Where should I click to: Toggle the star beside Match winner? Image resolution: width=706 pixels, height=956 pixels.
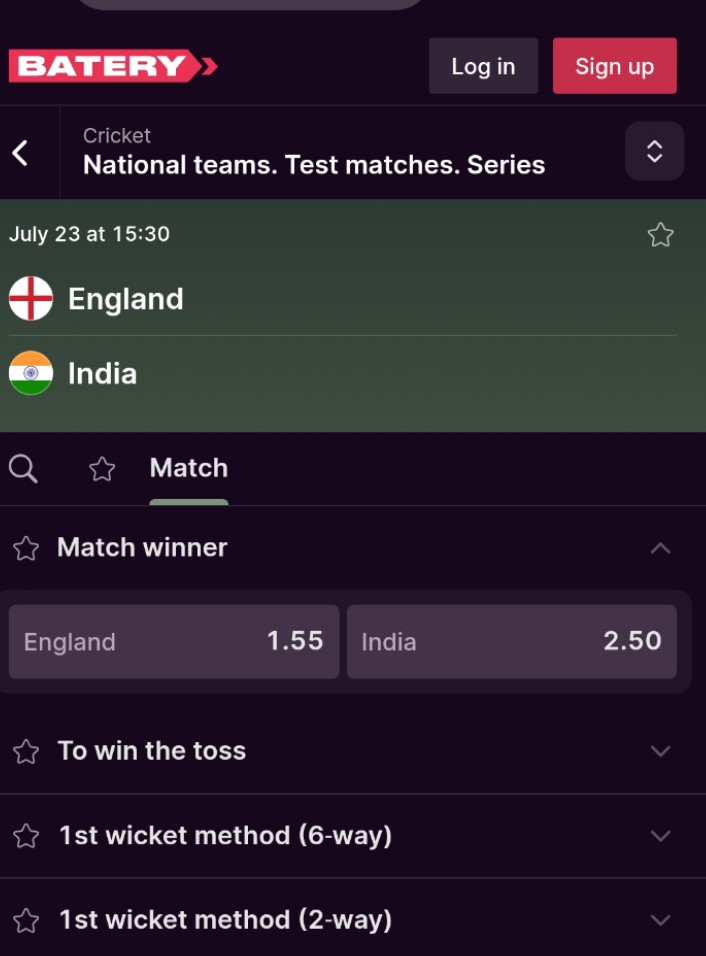tap(25, 548)
